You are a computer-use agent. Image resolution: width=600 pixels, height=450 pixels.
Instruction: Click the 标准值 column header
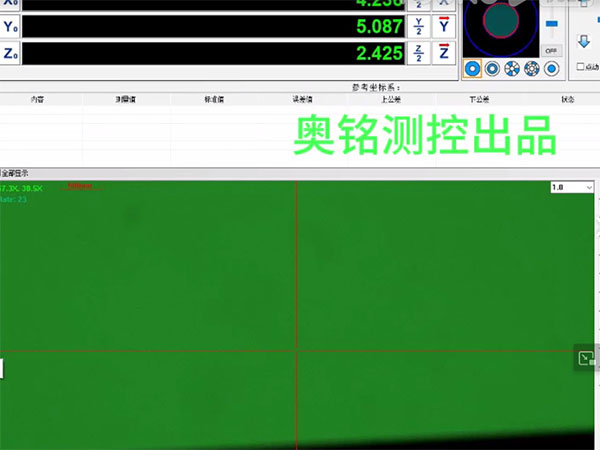(214, 99)
